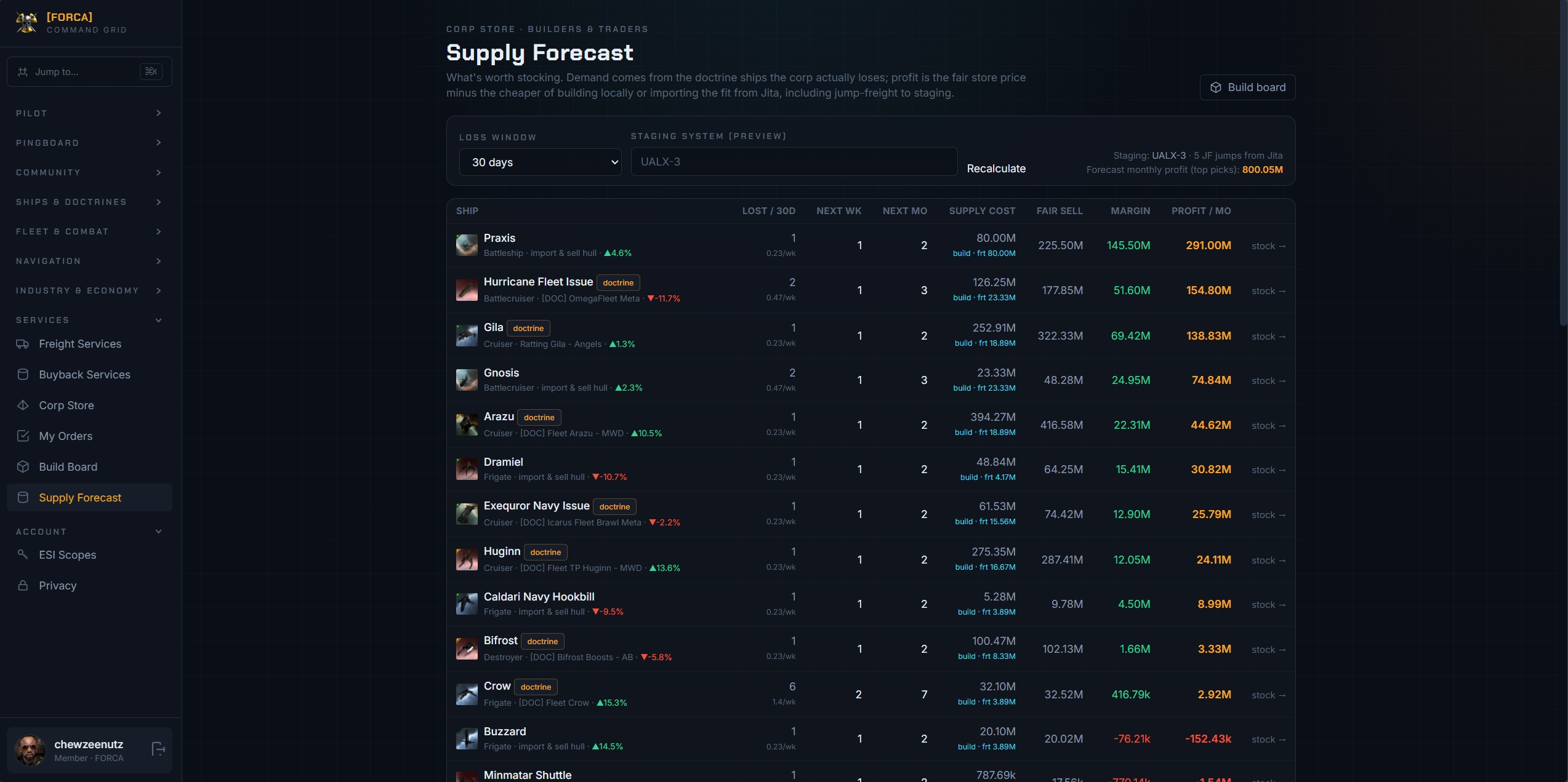Click the FORCA eagle logo icon

[x=26, y=23]
